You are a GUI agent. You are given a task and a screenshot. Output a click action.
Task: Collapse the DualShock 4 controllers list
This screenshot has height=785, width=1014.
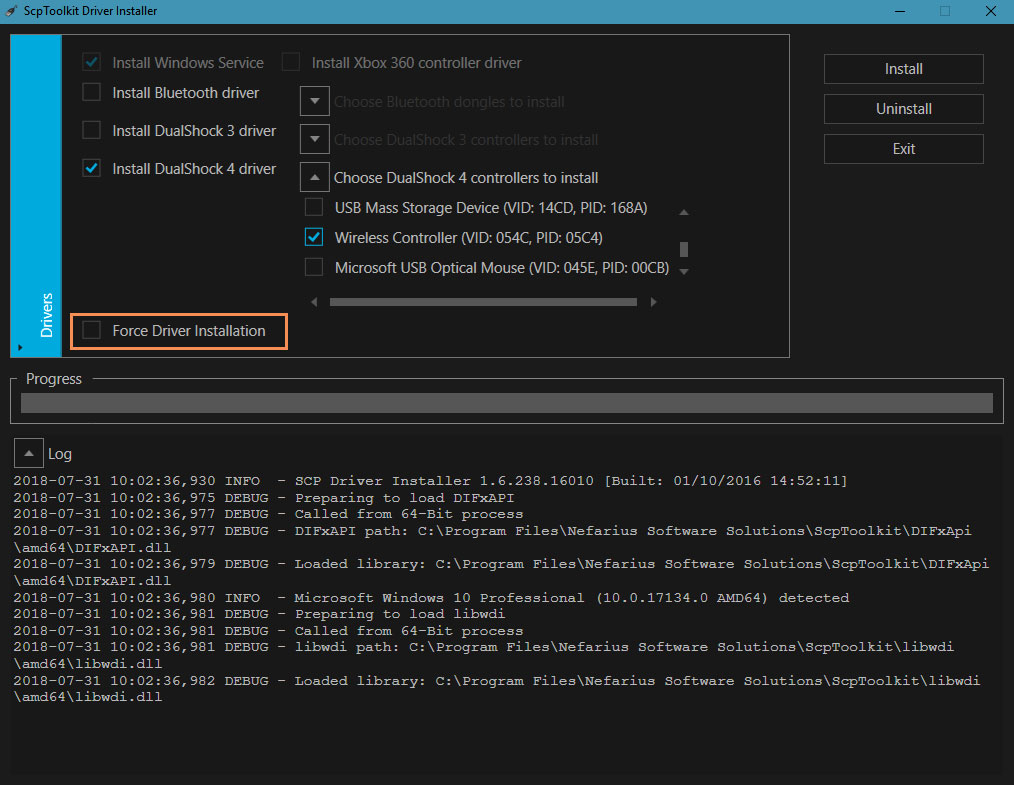tap(315, 178)
